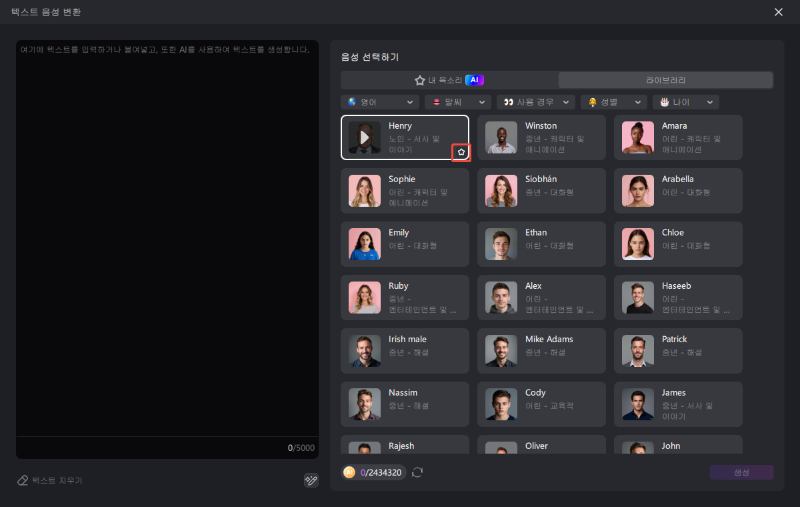The height and width of the screenshot is (507, 800).
Task: Expand the accent (말씨) filter dropdown
Action: point(458,102)
